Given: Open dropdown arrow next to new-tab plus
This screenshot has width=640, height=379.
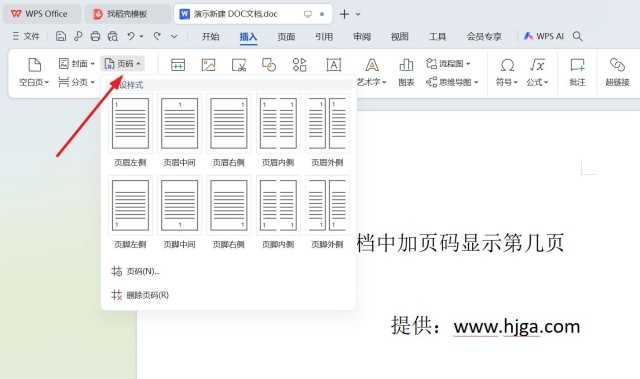Looking at the screenshot, I should 358,14.
